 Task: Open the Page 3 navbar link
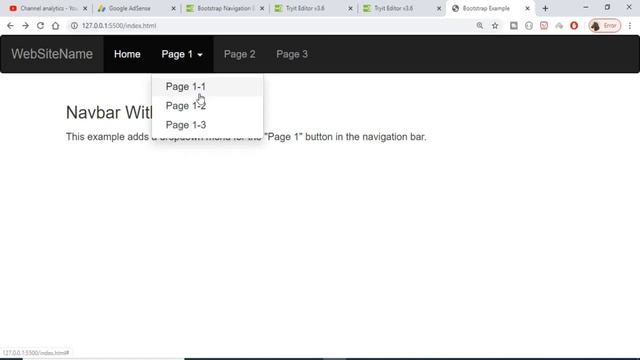(292, 54)
